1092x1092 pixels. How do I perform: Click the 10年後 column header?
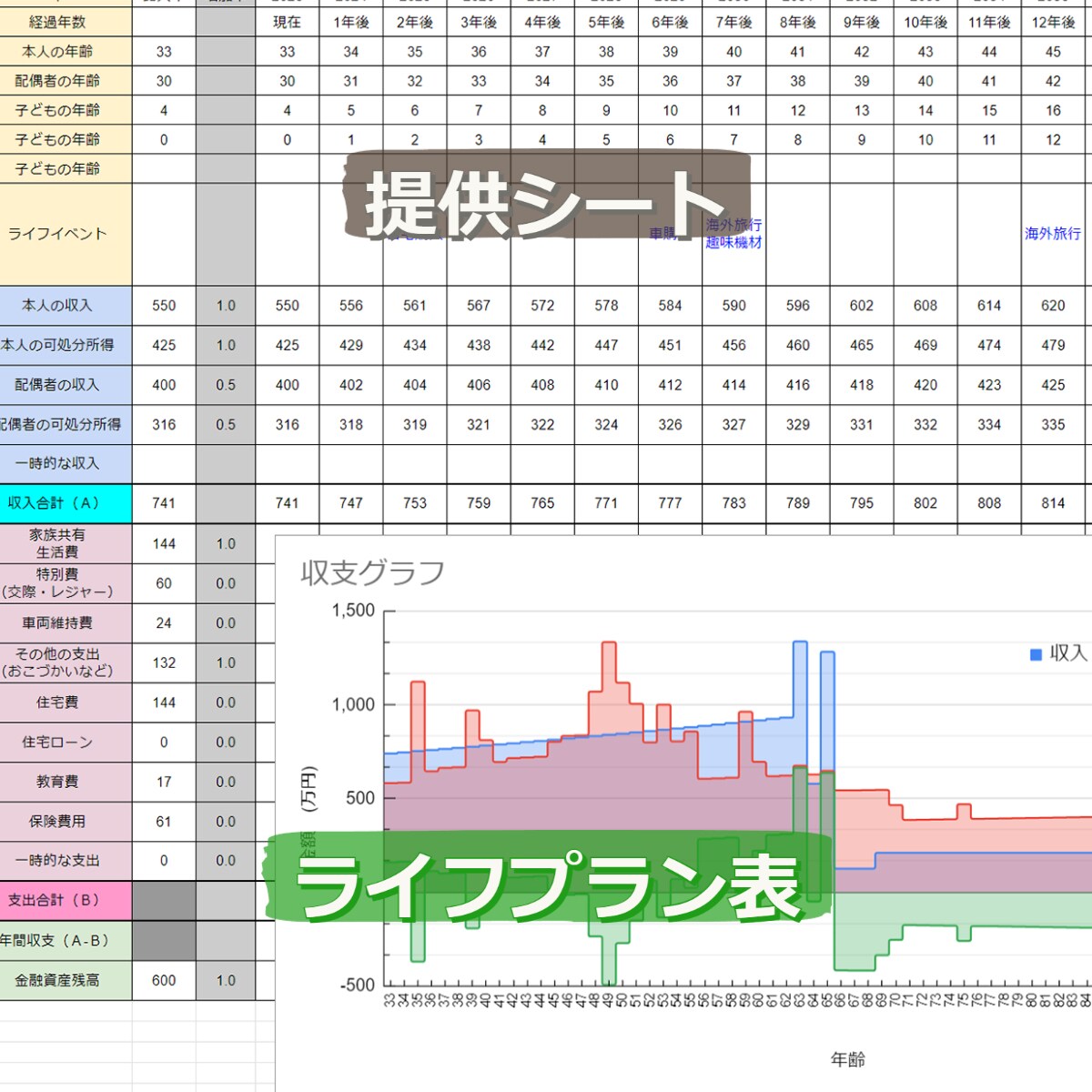point(925,23)
